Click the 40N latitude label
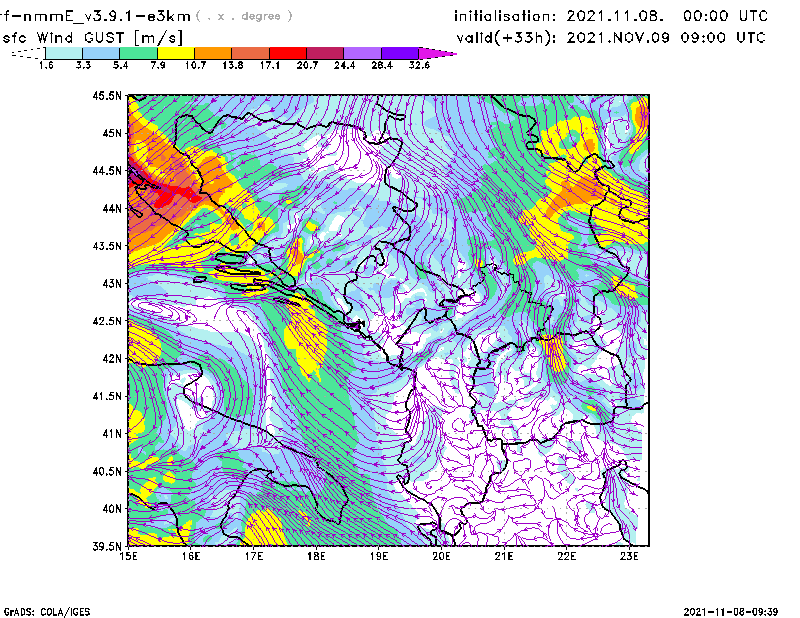 tap(112, 508)
